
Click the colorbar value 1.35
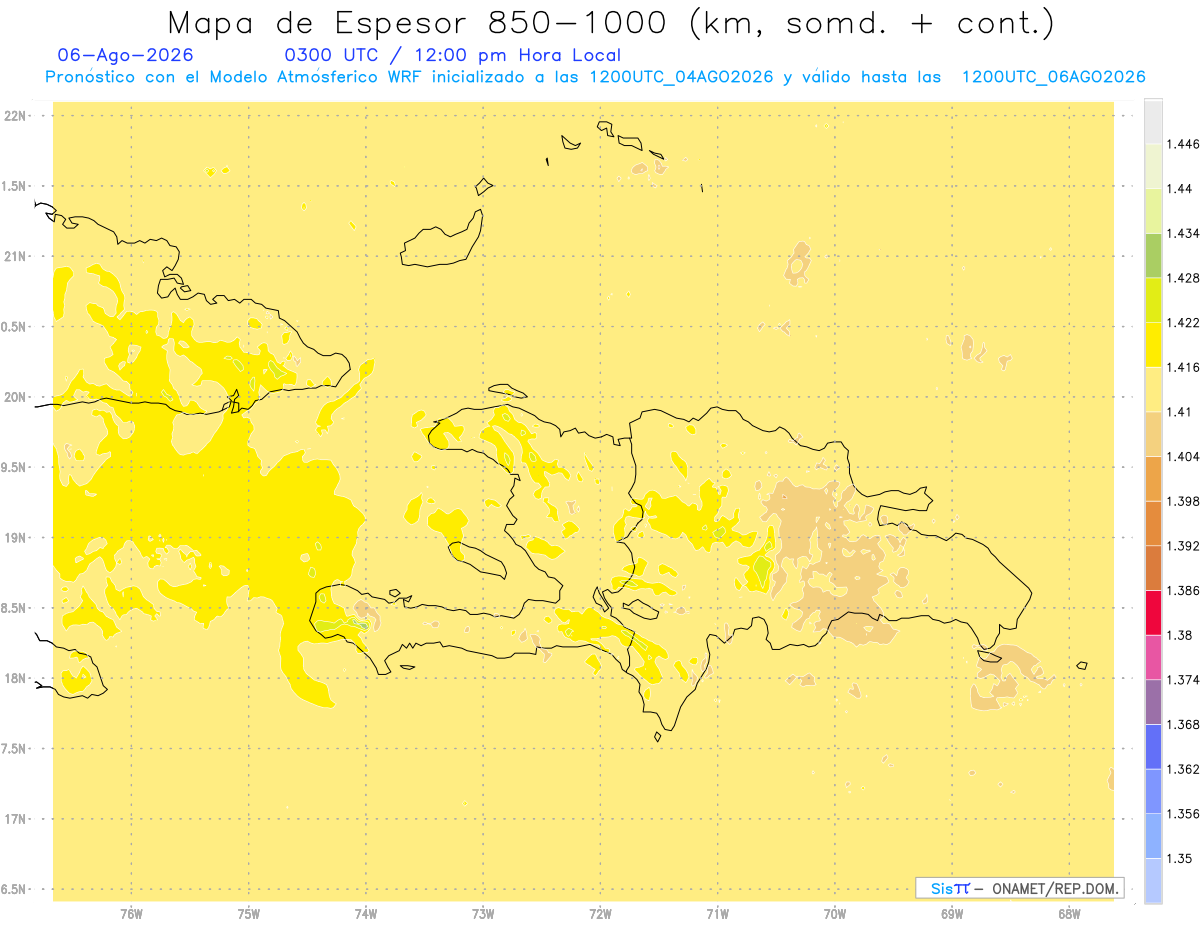coord(1181,858)
